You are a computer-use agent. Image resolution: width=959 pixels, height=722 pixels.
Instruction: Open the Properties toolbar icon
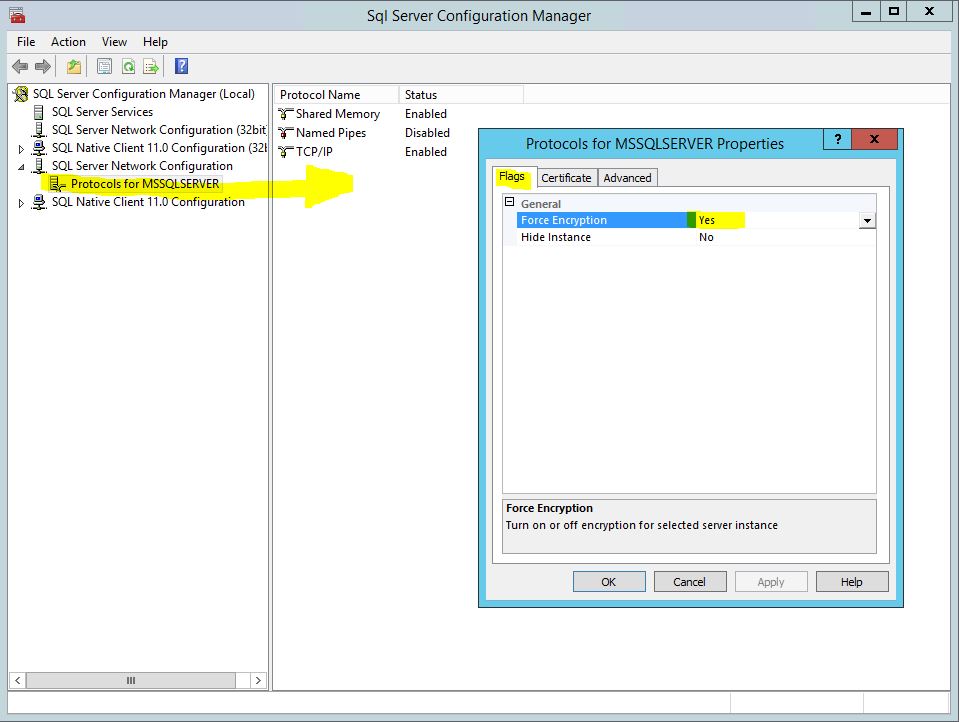click(x=105, y=66)
